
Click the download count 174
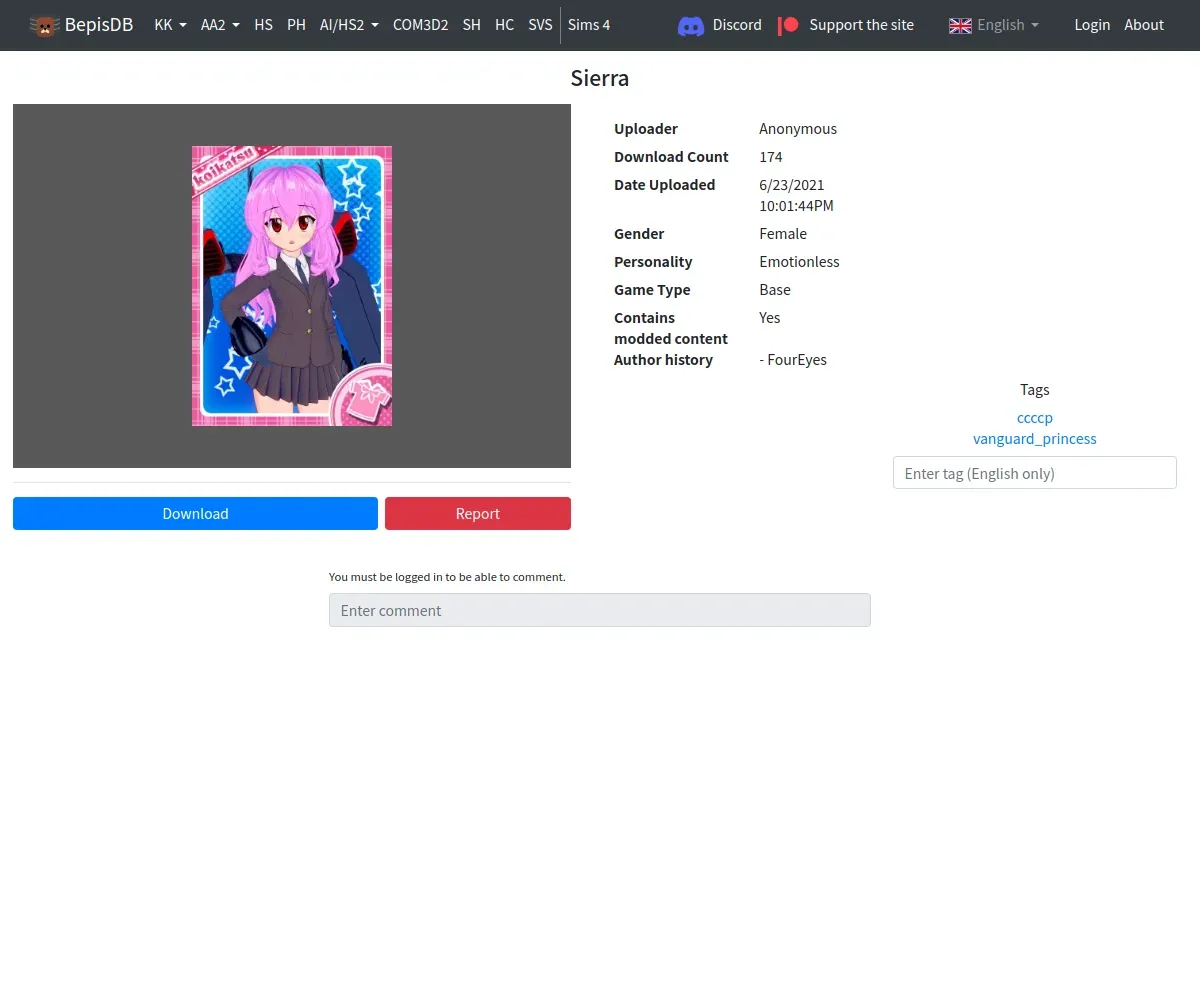pyautogui.click(x=771, y=157)
